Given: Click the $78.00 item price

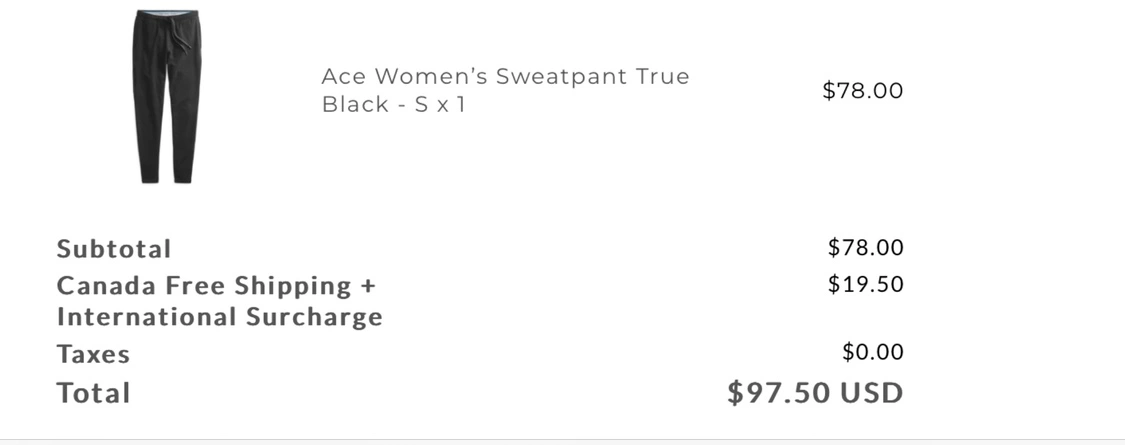Looking at the screenshot, I should (862, 90).
